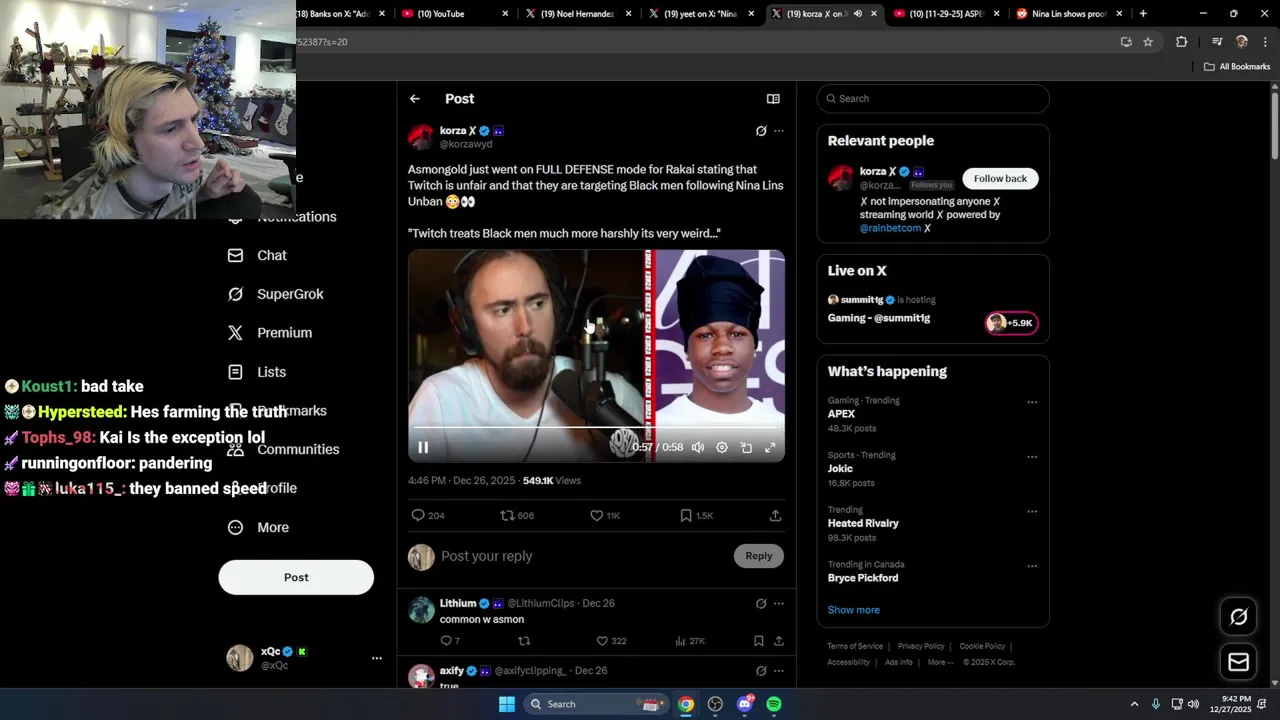Click the gray Reply button
Image resolution: width=1280 pixels, height=720 pixels.
point(758,556)
